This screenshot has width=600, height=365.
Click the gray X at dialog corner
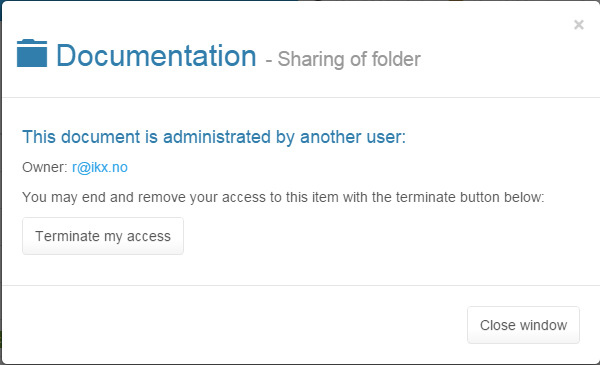579,25
